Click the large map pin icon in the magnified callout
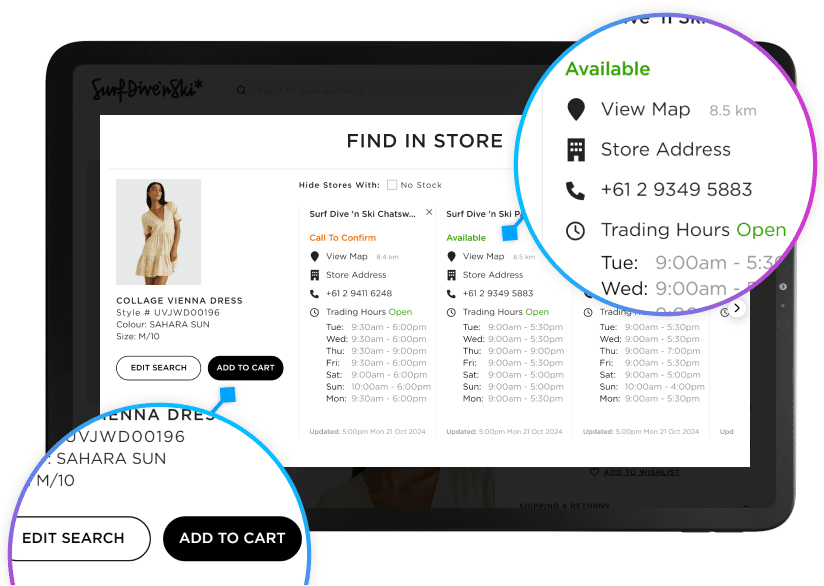The image size is (824, 586). (576, 109)
